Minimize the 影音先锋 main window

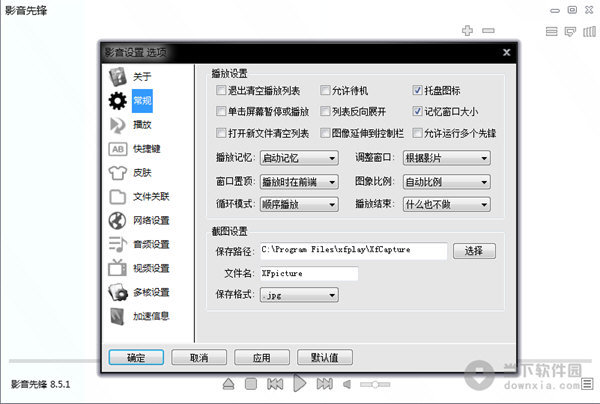[555, 11]
